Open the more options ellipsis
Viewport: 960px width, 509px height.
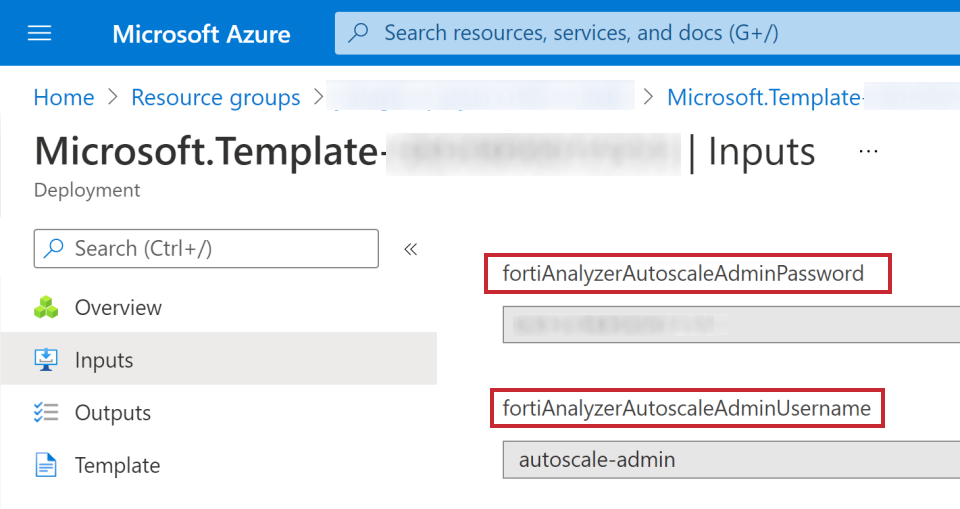click(868, 152)
